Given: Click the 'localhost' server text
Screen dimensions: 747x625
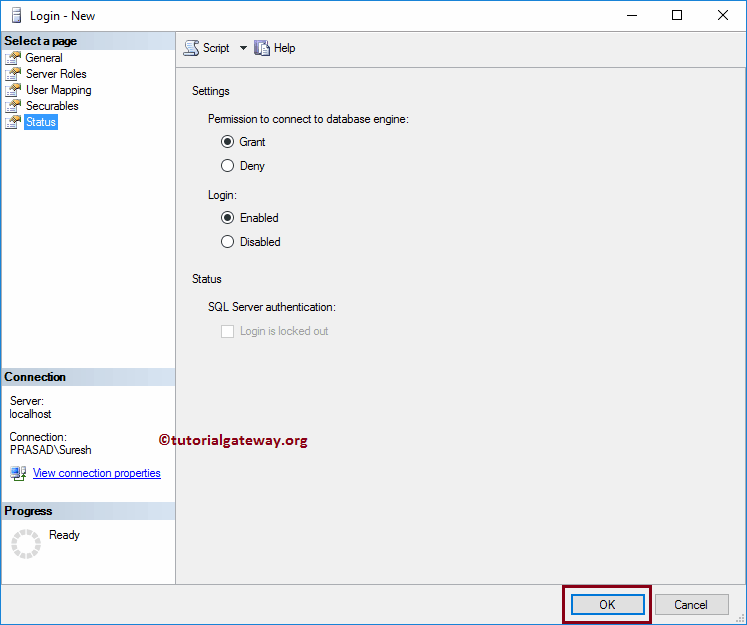Looking at the screenshot, I should (x=30, y=414).
